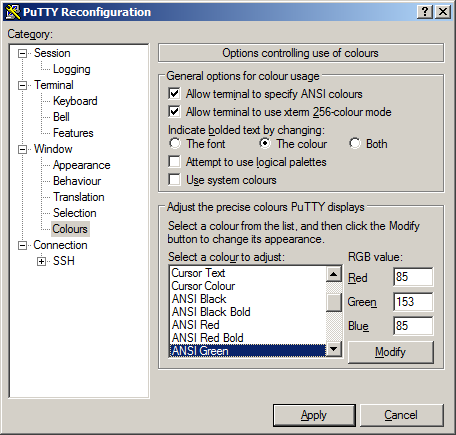This screenshot has width=456, height=435.
Task: Select The font radio button
Action: pyautogui.click(x=175, y=144)
